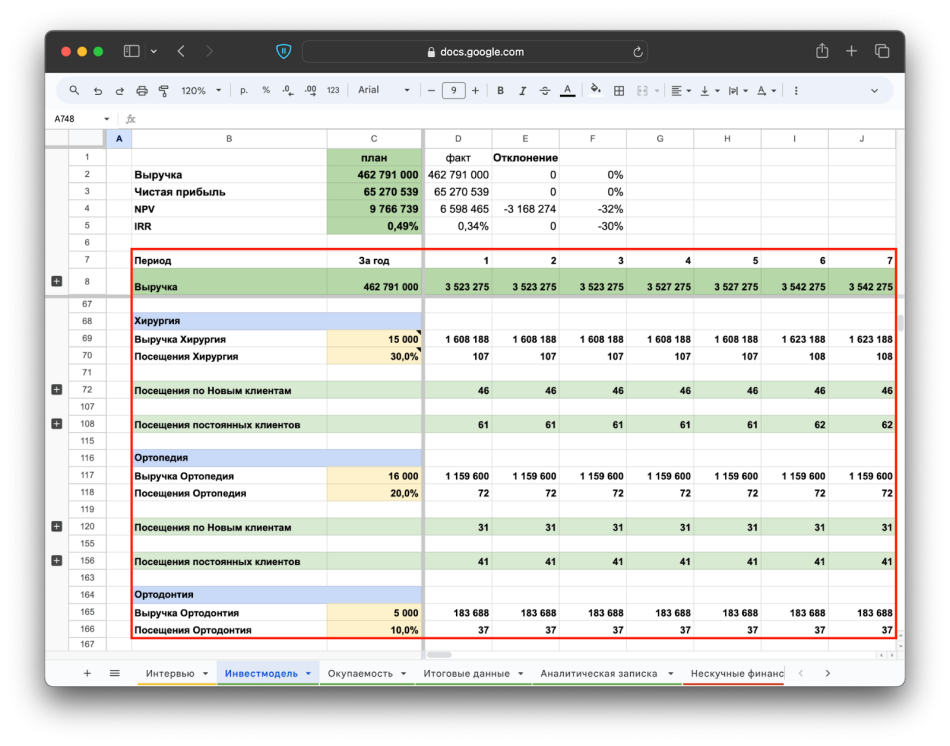
Task: Open the 120% zoom dropdown
Action: 201,91
